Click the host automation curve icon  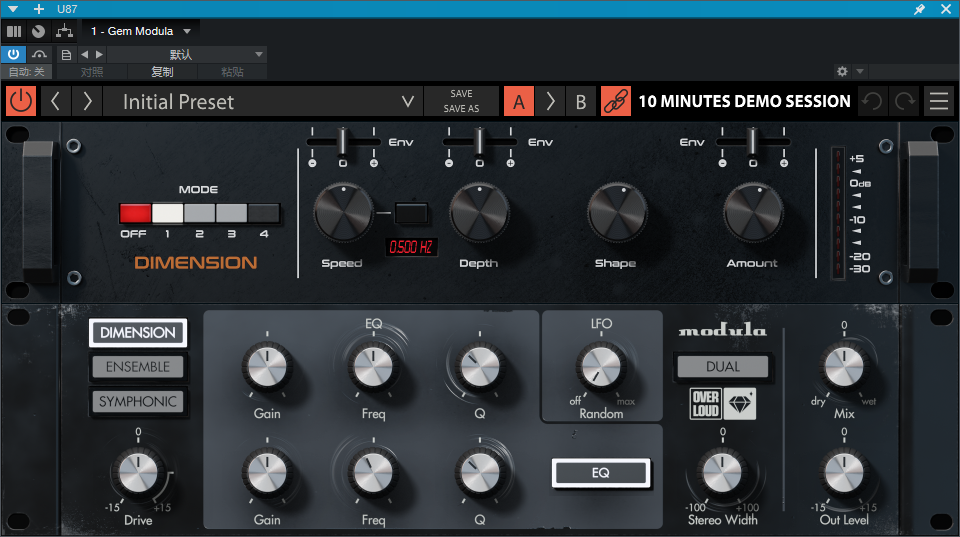click(39, 54)
